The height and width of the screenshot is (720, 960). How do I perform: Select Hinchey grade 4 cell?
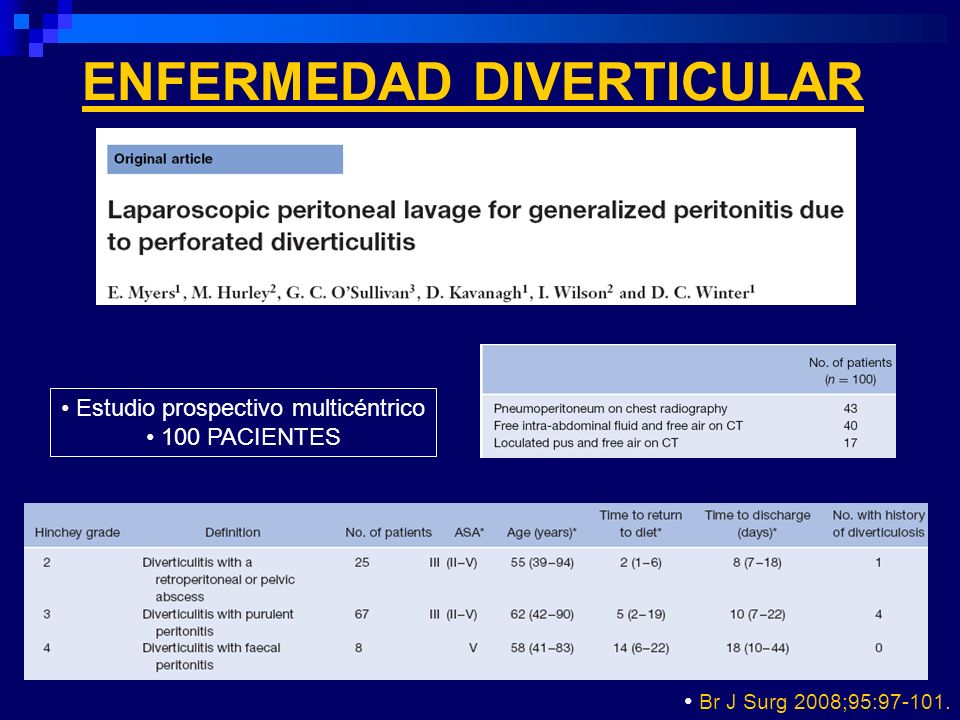coord(47,648)
